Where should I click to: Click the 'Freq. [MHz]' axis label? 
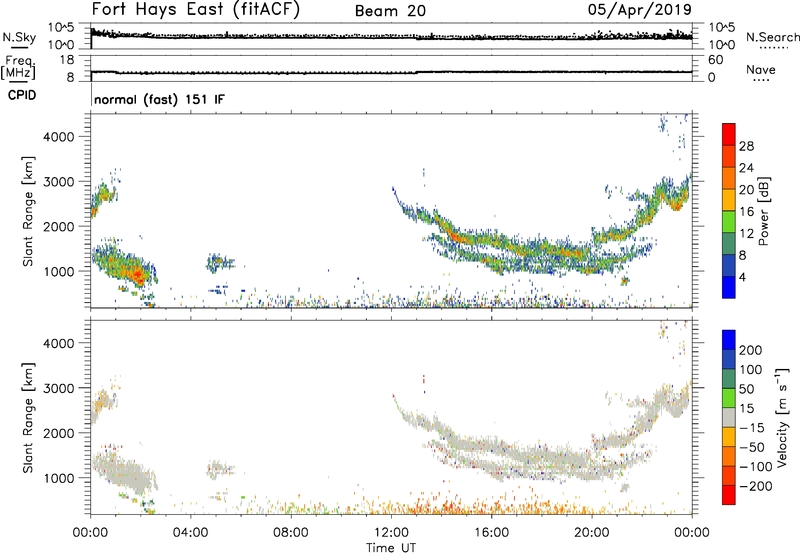pyautogui.click(x=18, y=67)
